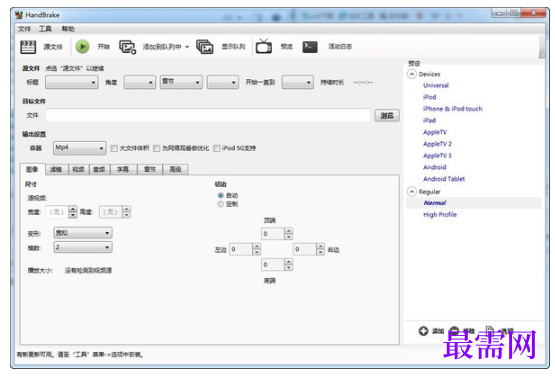Viewport: 555px width, 376px height.
Task: Click the green Start encode play icon
Action: (82, 47)
